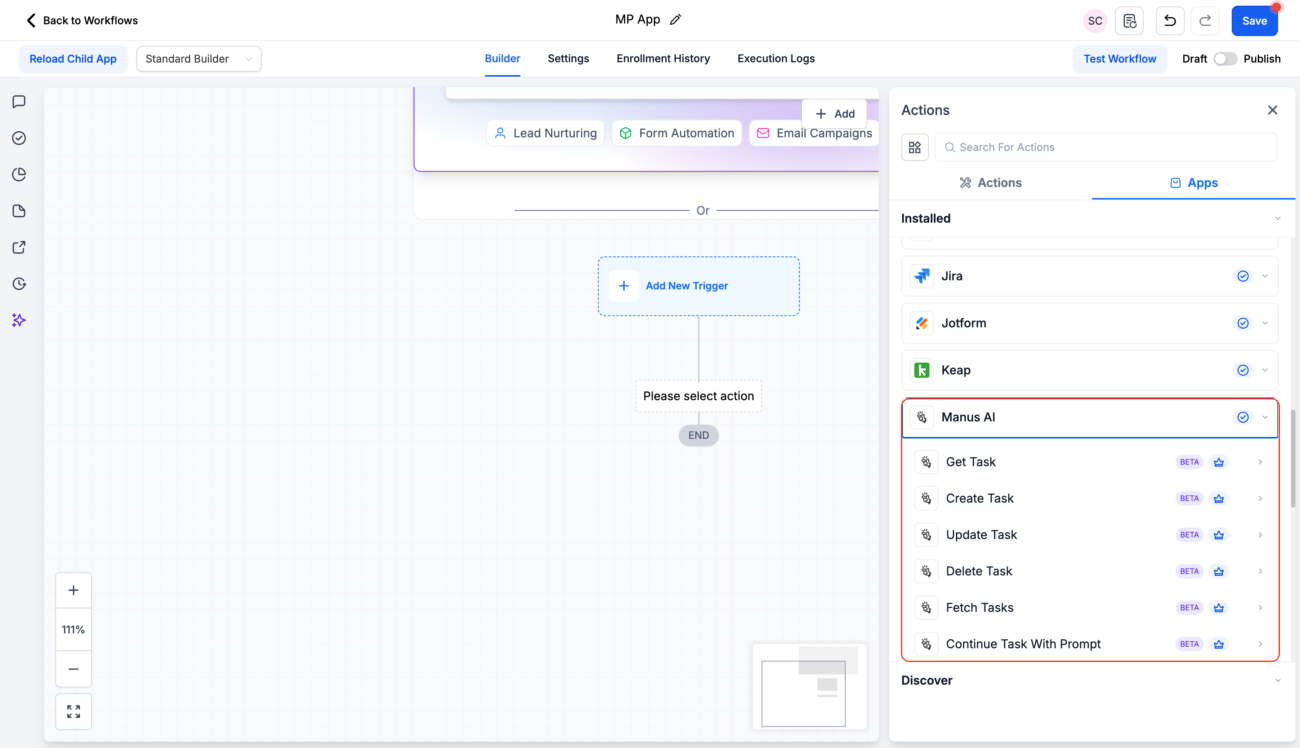This screenshot has height=748, width=1300.
Task: Click the redo arrow in the top toolbar
Action: pos(1204,20)
